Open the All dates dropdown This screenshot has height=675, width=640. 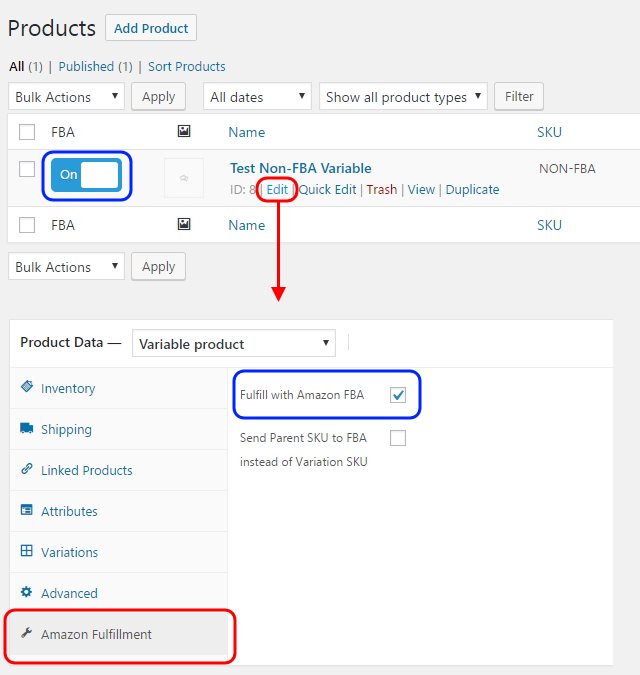[x=257, y=97]
